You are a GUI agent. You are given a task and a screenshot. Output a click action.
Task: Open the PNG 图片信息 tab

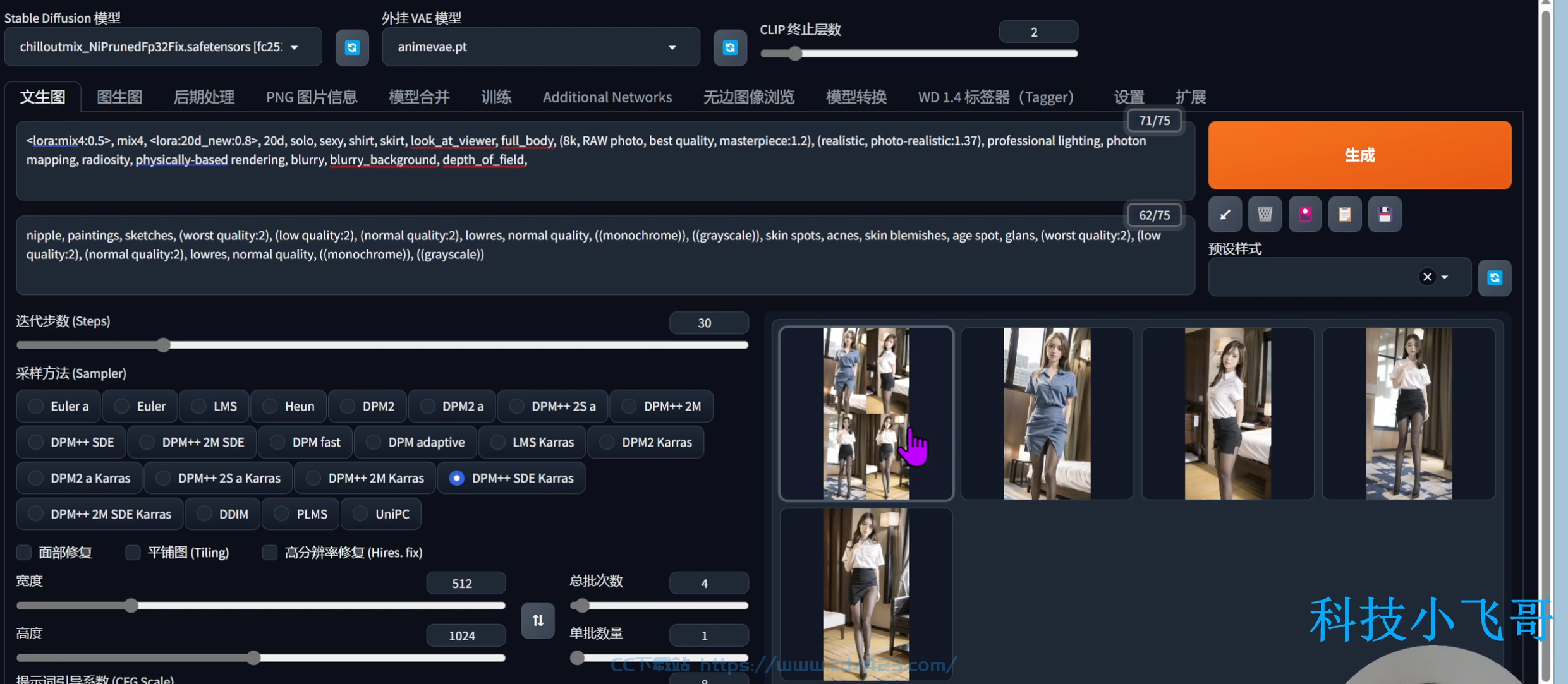point(312,97)
